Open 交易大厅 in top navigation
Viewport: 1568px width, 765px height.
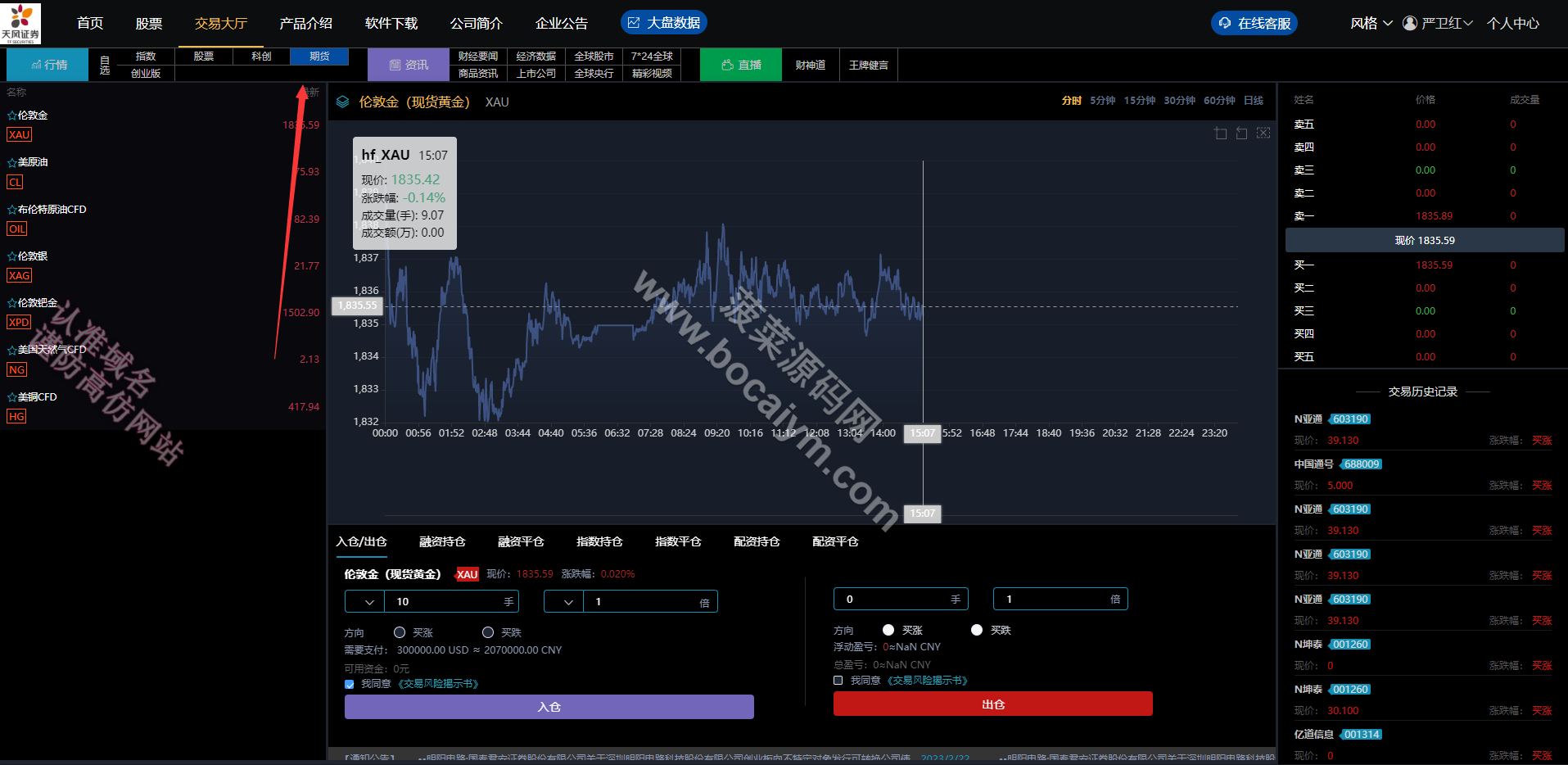[221, 23]
